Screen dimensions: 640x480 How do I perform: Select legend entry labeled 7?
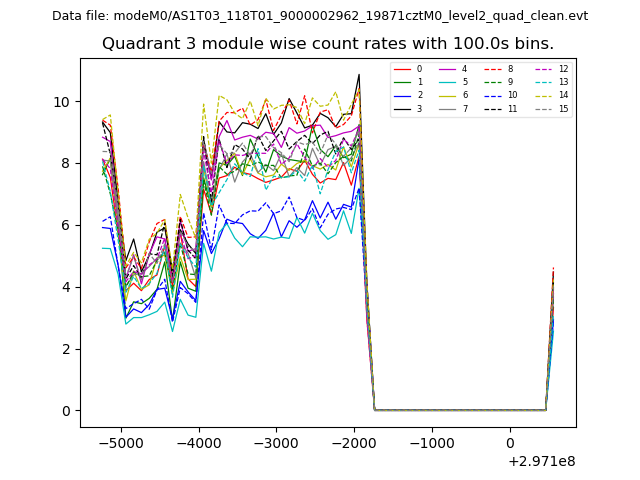click(464, 108)
